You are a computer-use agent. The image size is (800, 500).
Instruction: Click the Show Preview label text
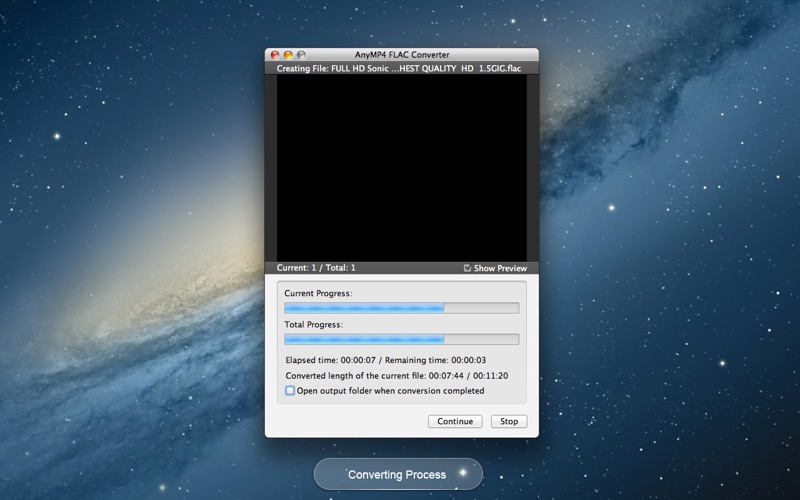500,268
